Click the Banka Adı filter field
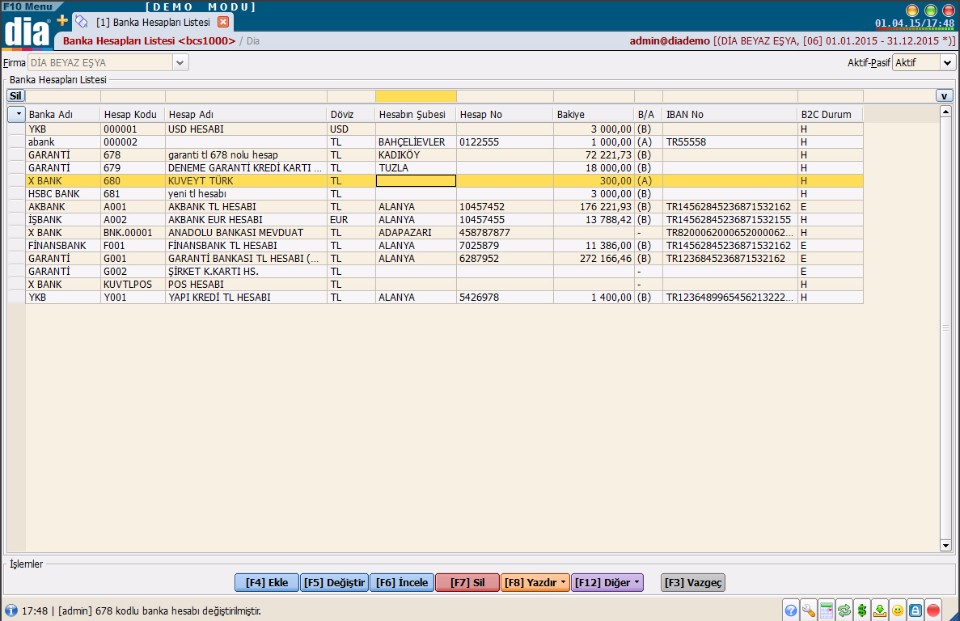960x621 pixels. pos(62,96)
